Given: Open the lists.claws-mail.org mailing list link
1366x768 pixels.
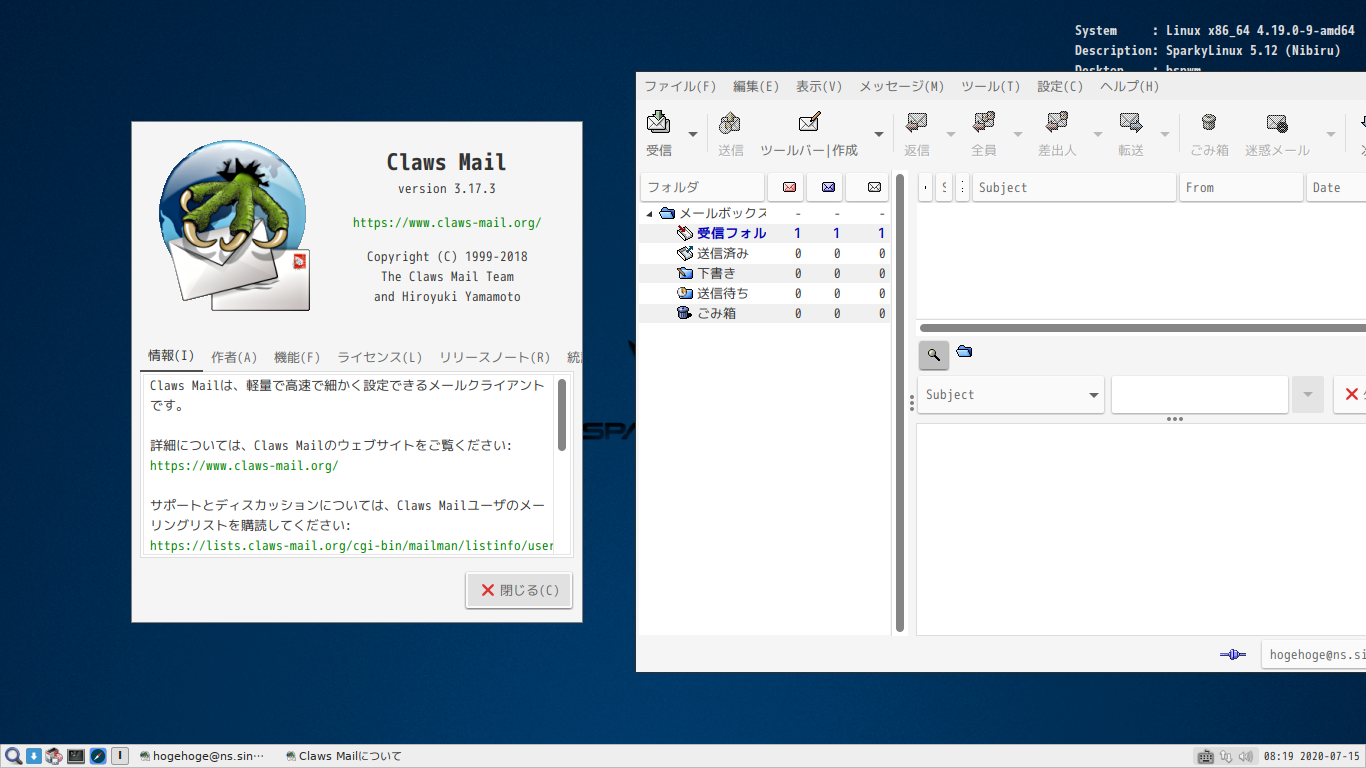Looking at the screenshot, I should pyautogui.click(x=351, y=546).
